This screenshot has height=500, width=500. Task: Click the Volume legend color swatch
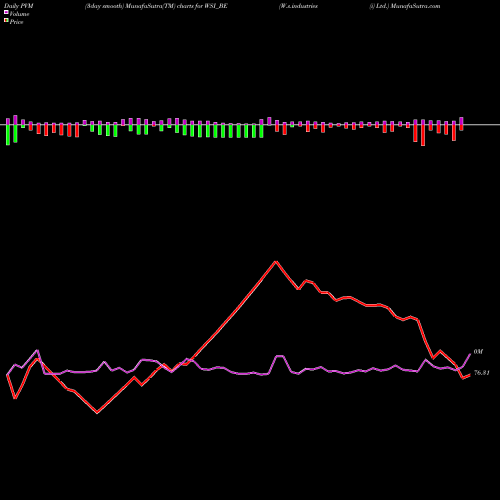(x=6, y=13)
